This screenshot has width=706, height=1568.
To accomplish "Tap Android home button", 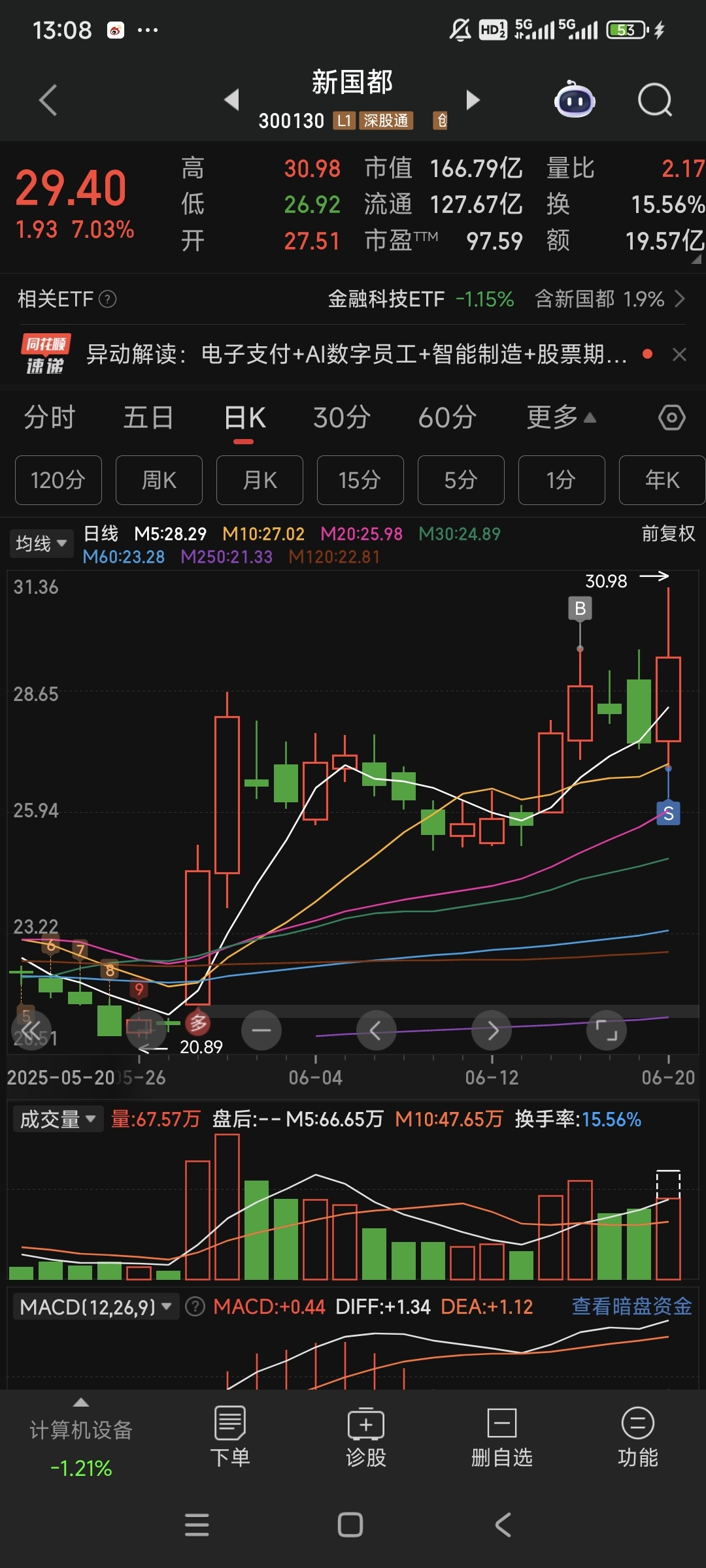I will [350, 1525].
